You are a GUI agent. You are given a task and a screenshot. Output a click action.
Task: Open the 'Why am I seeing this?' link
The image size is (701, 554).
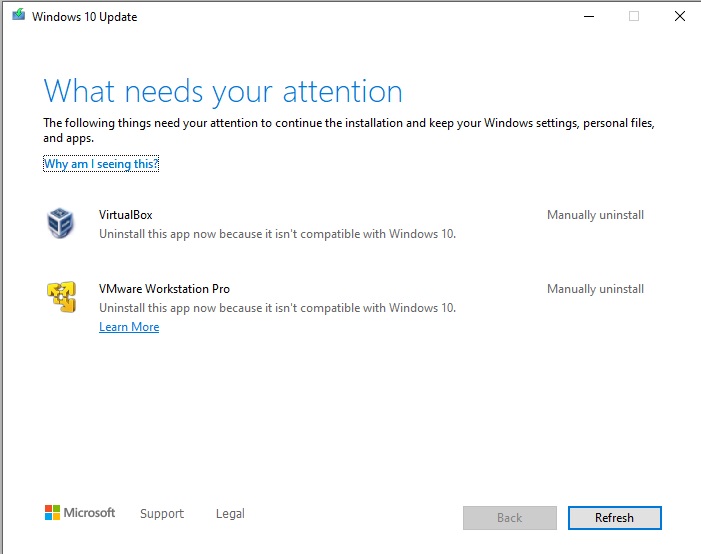[x=101, y=164]
